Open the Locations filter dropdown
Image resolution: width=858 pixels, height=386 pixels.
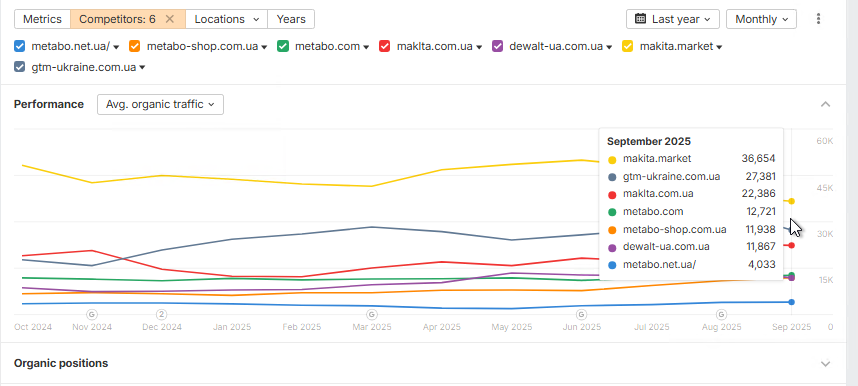pos(227,19)
